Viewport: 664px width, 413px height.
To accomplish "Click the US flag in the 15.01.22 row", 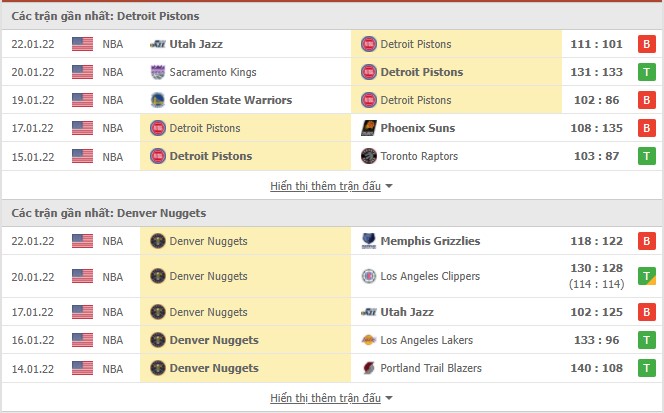I will point(82,156).
